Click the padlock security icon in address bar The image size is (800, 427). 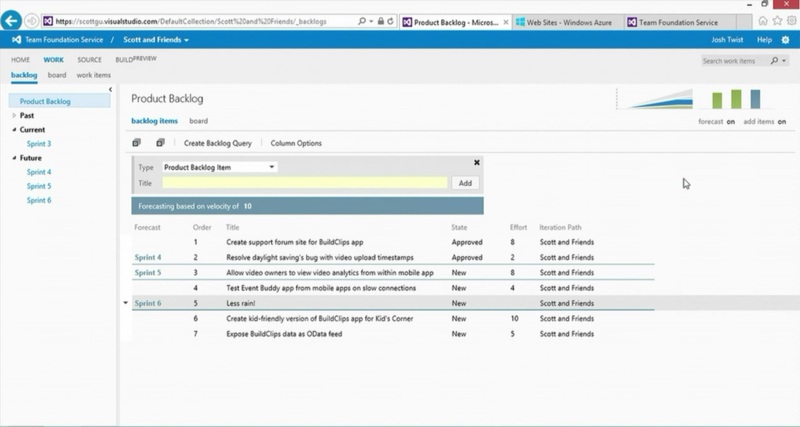[381, 21]
